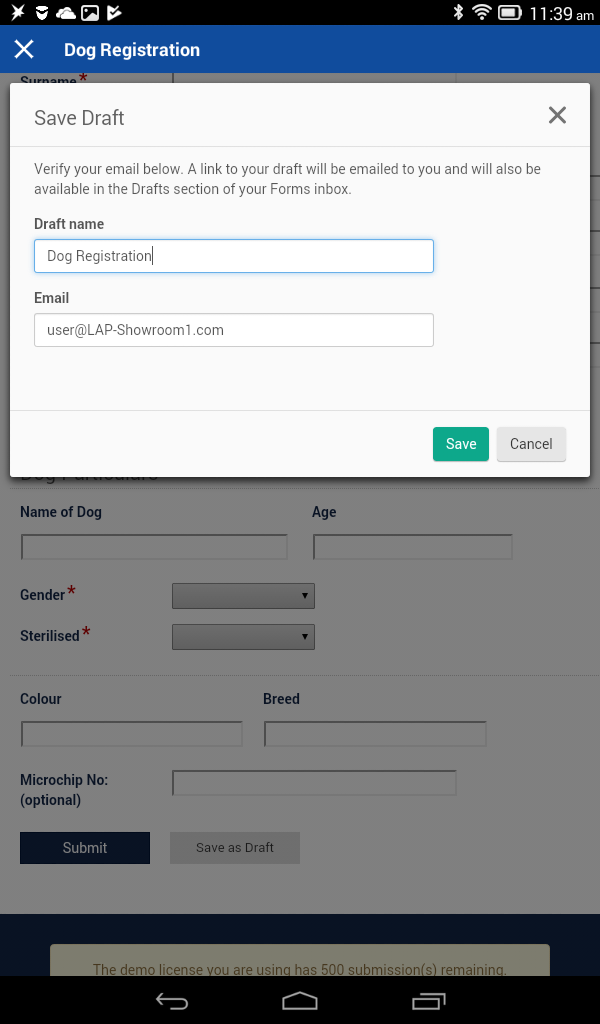Open the recent apps navigation icon

point(428,1000)
